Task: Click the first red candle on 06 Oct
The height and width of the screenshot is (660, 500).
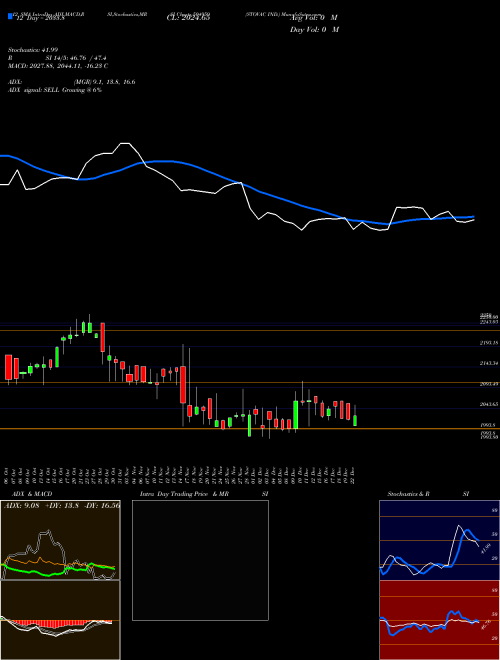Action: click(x=8, y=367)
